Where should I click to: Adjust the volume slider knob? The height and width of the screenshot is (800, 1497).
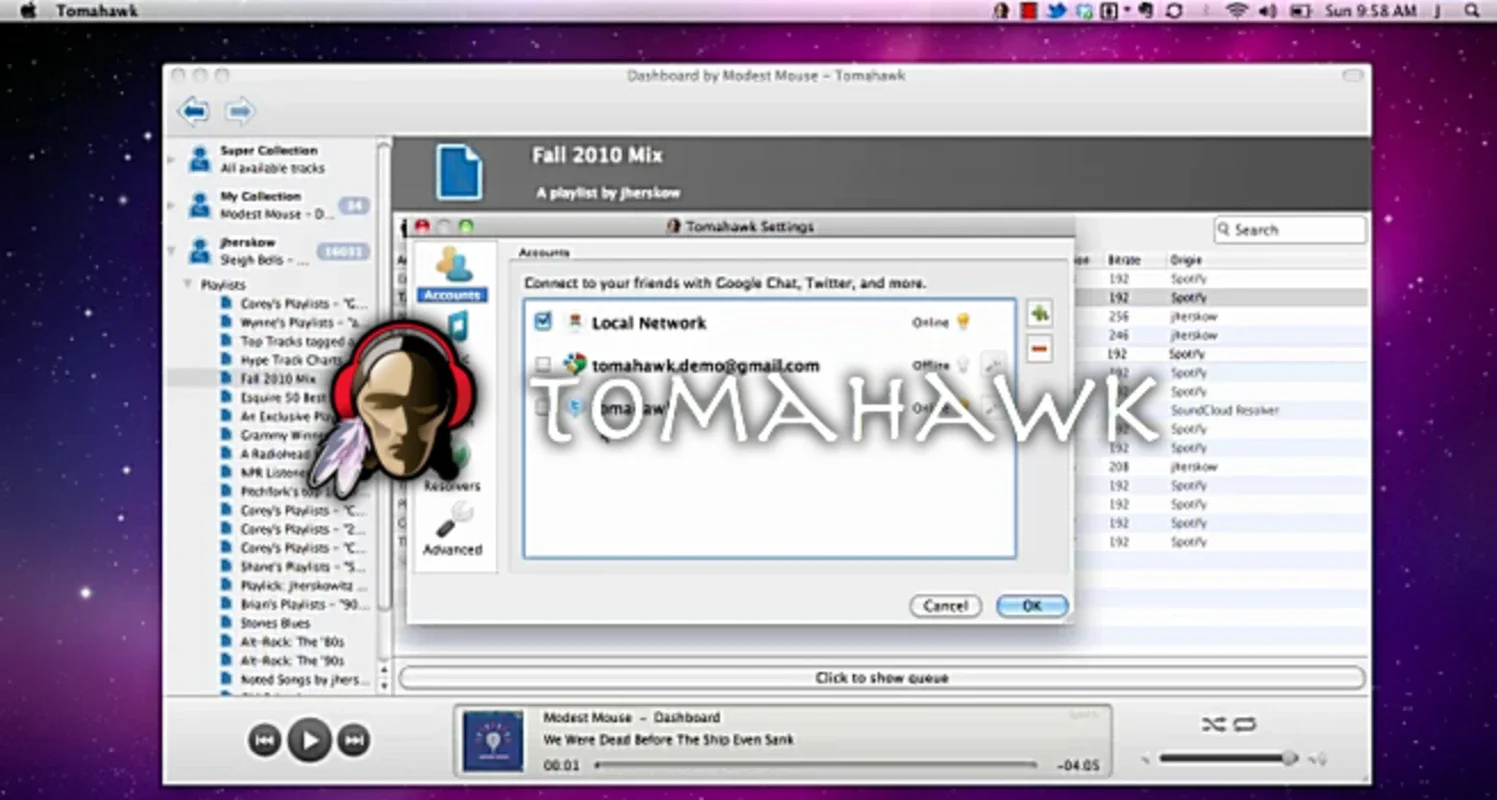1290,759
